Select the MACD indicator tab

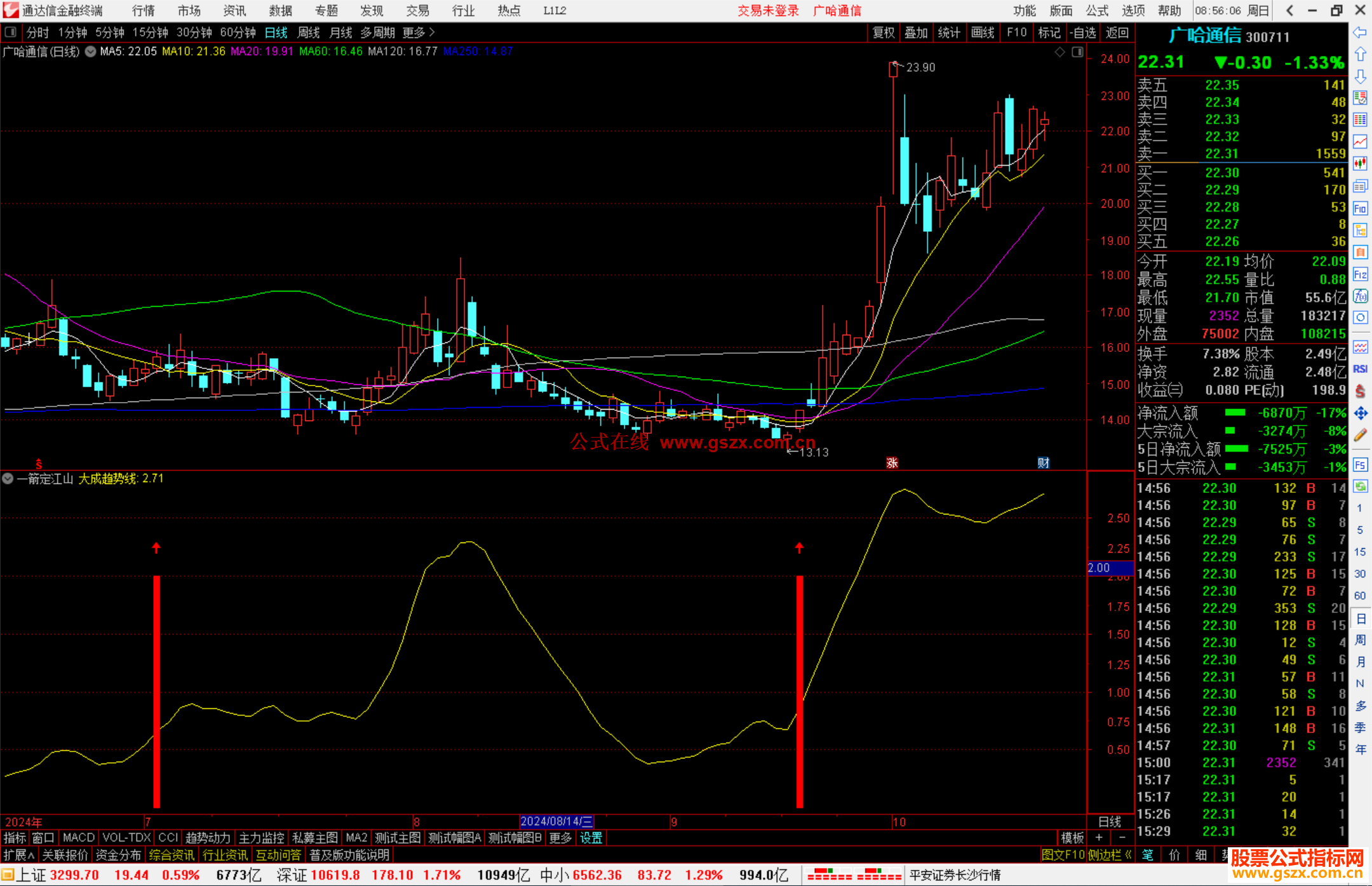tap(79, 838)
